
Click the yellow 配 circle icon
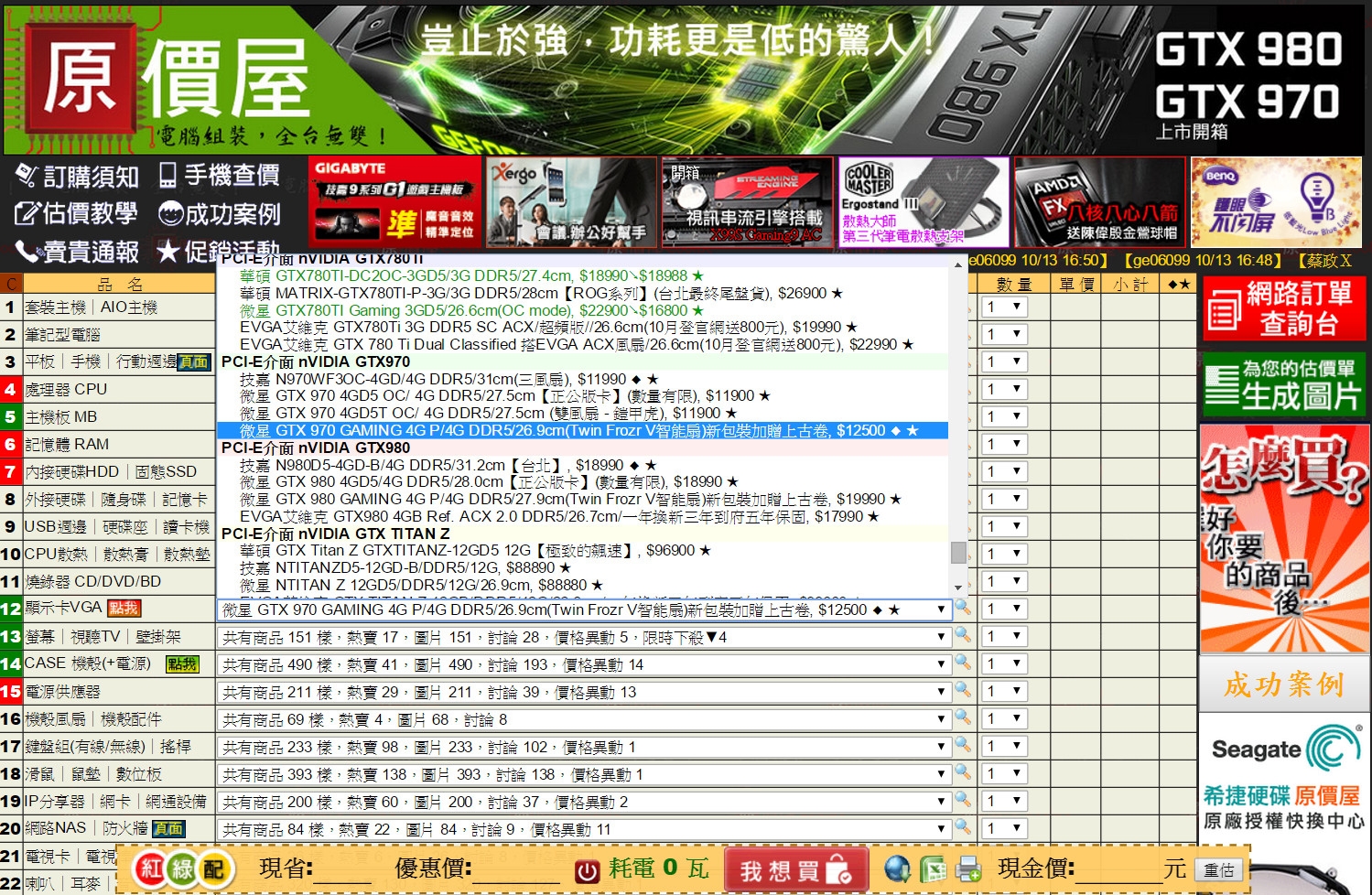click(x=214, y=868)
